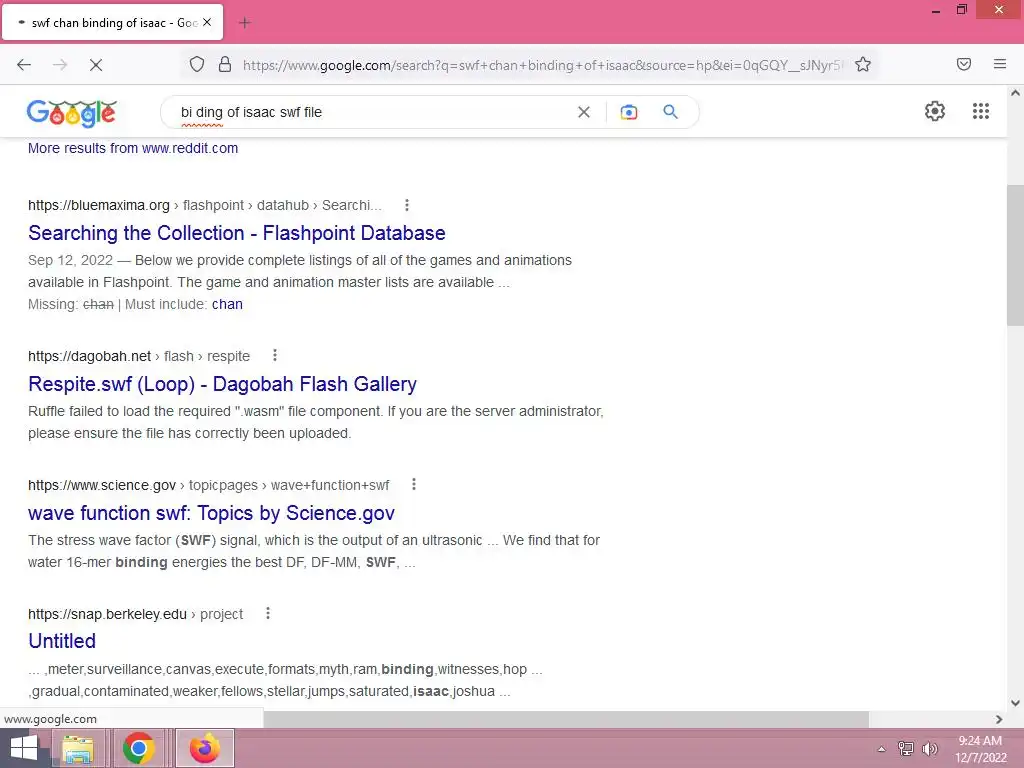
Task: Click the forward navigation arrow
Action: (x=60, y=65)
